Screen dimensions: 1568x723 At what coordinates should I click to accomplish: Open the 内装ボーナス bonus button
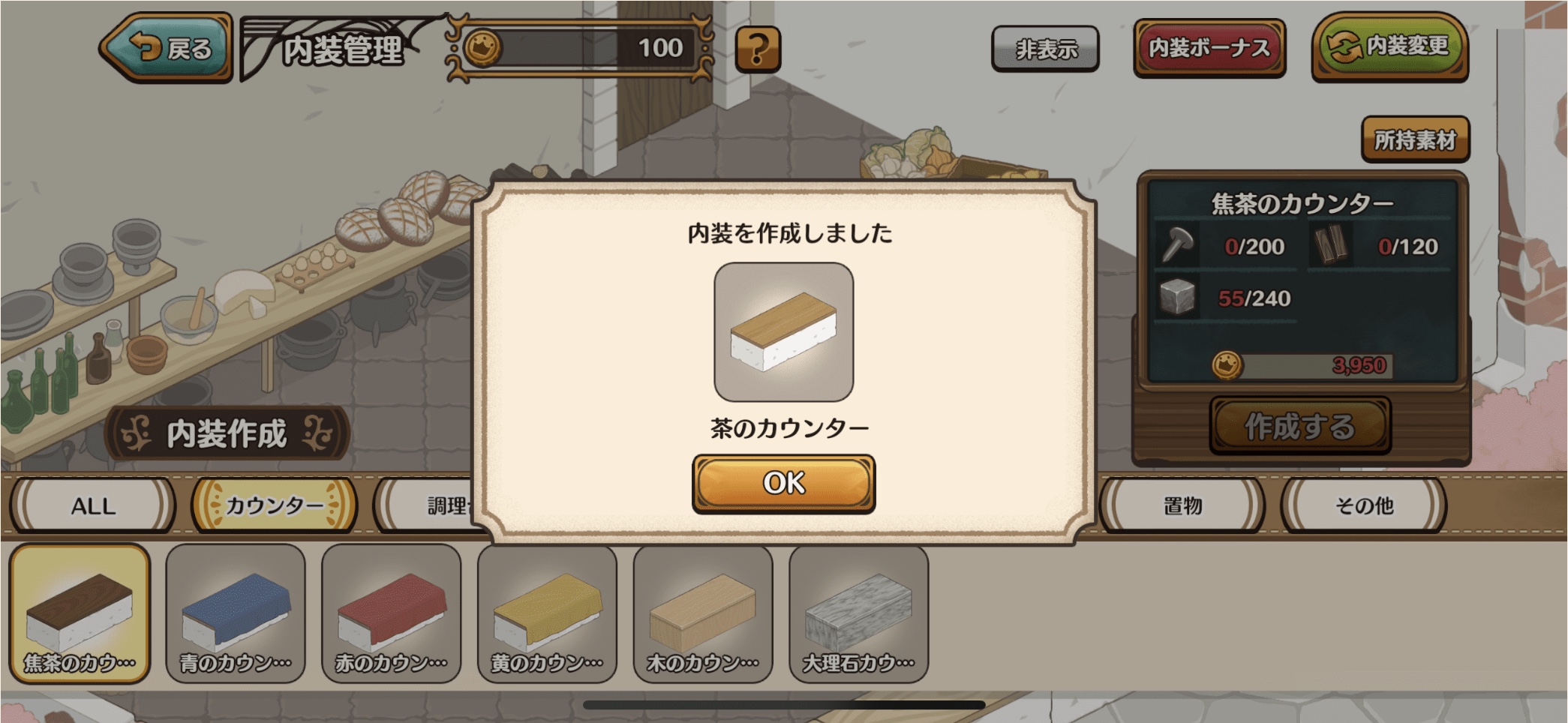pyautogui.click(x=1209, y=48)
